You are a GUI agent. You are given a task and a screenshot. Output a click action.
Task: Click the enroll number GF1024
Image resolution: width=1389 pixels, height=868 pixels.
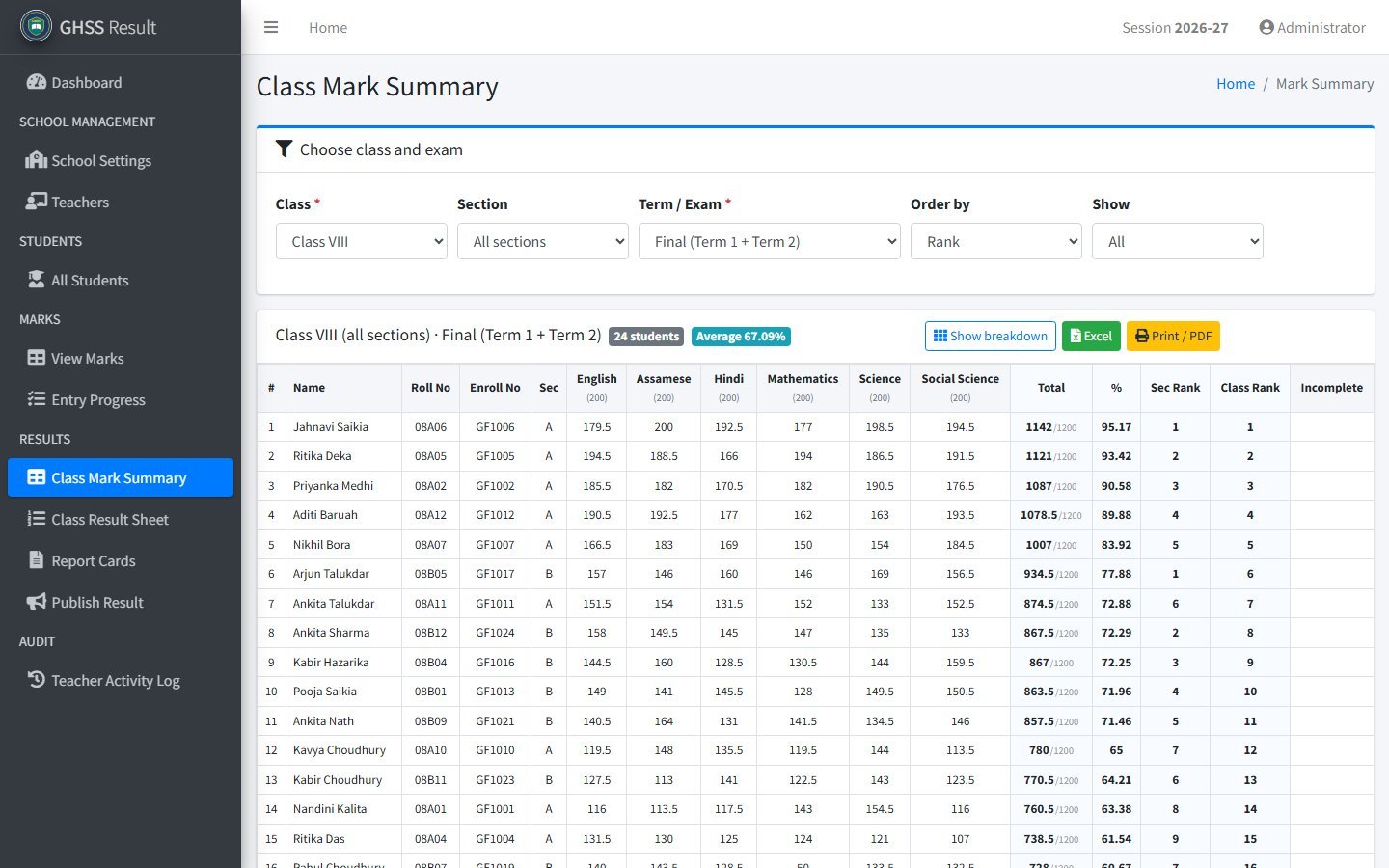pyautogui.click(x=495, y=633)
